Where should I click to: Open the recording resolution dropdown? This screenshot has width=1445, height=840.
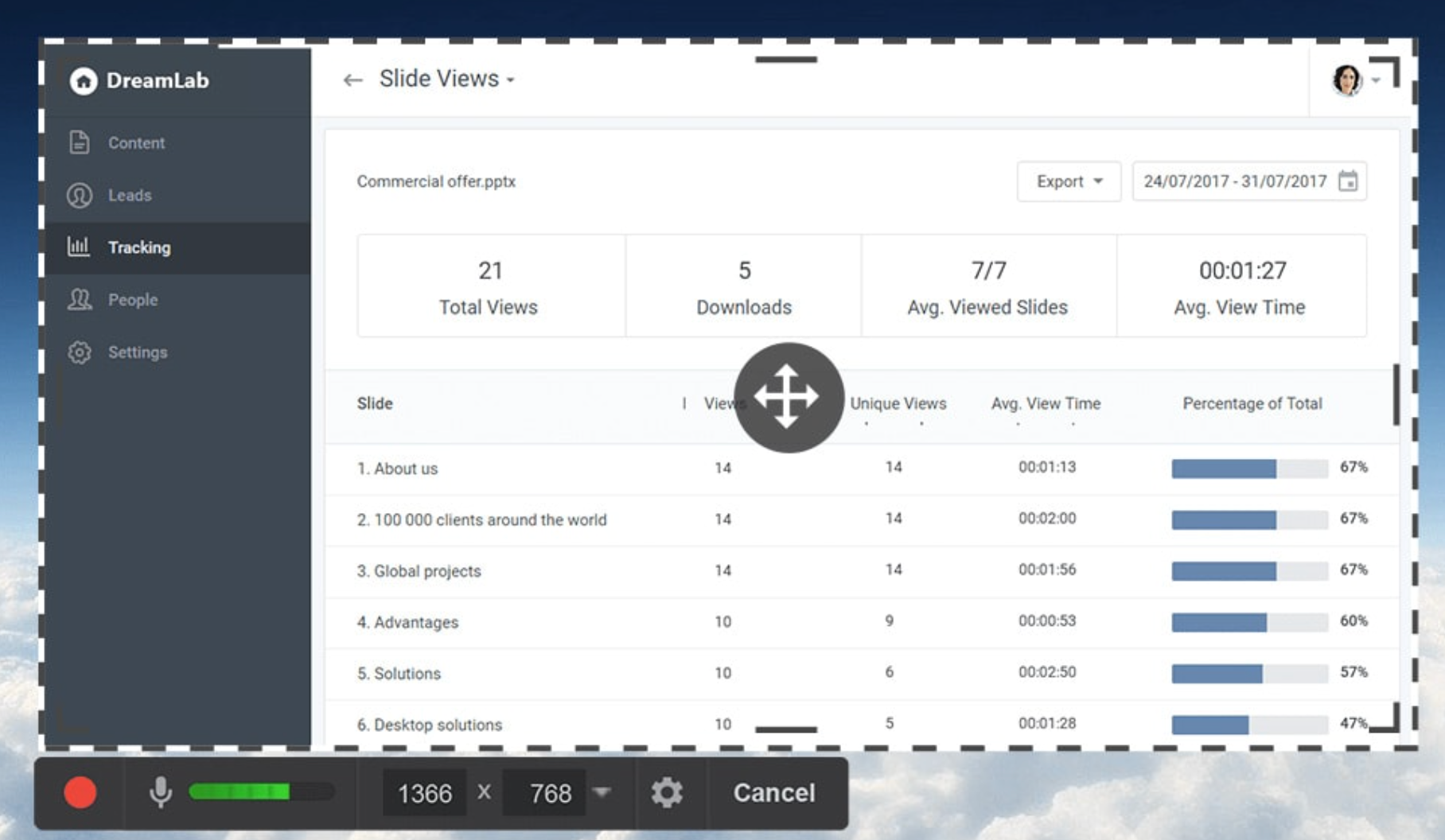(x=602, y=792)
